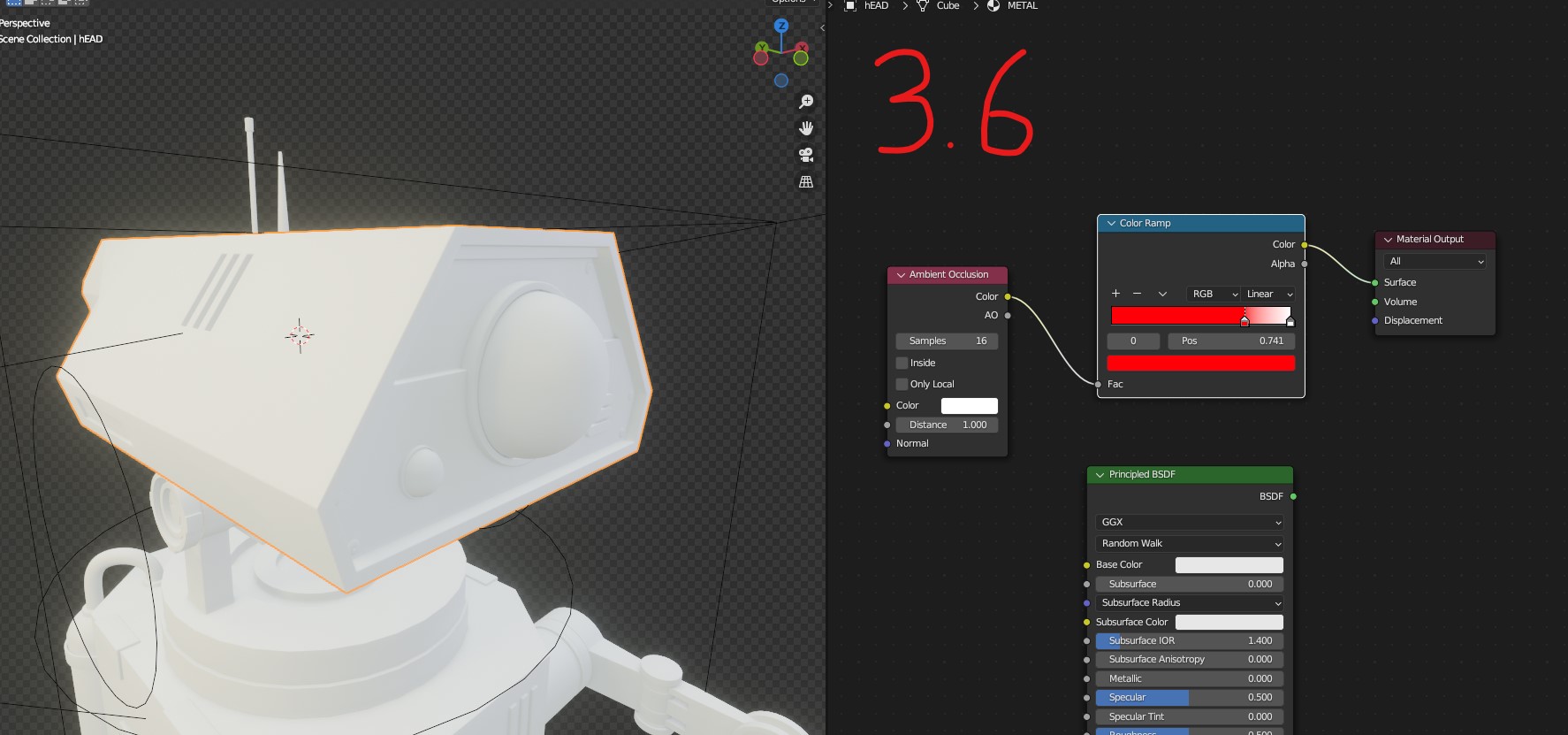Click the Specular value slider

[1190, 697]
